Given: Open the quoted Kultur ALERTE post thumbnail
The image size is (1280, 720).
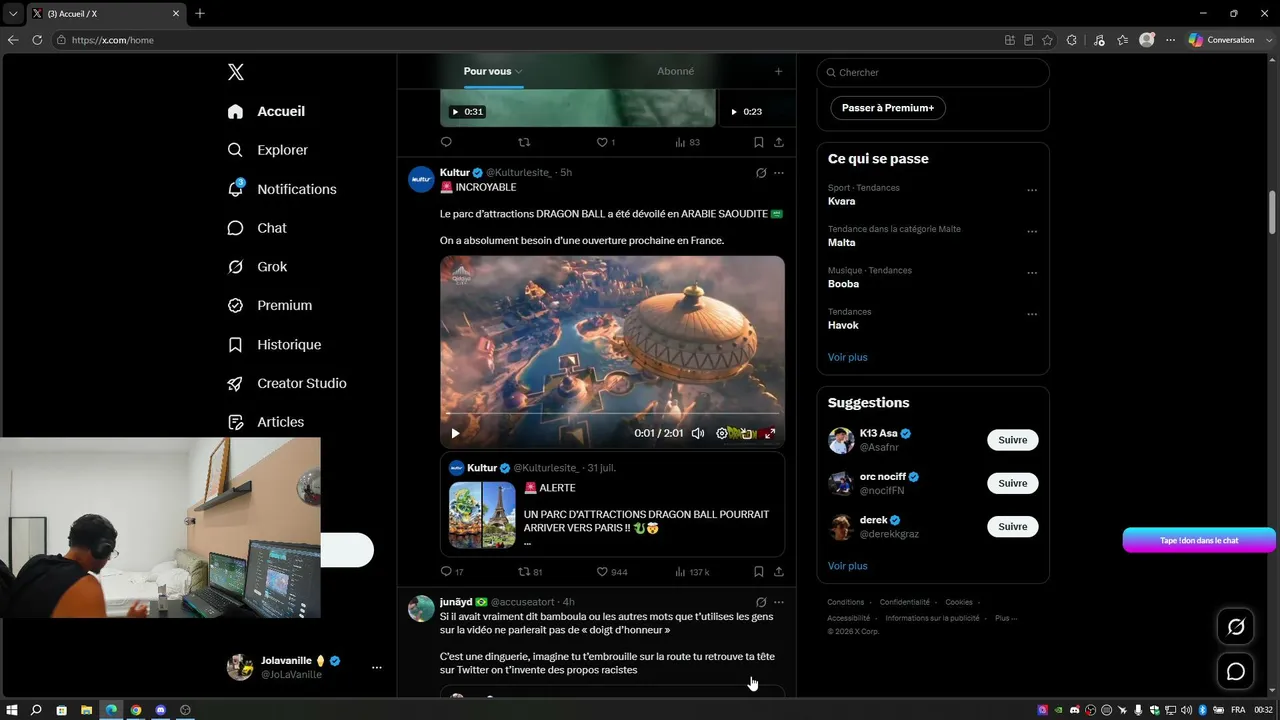Looking at the screenshot, I should (482, 515).
